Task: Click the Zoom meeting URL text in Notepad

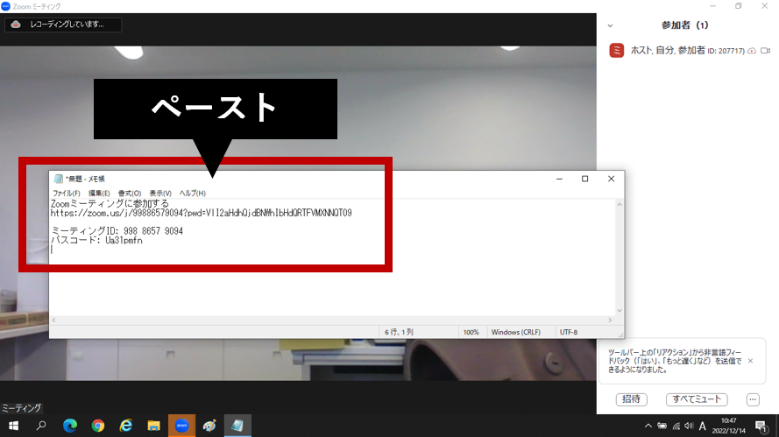Action: click(x=201, y=213)
